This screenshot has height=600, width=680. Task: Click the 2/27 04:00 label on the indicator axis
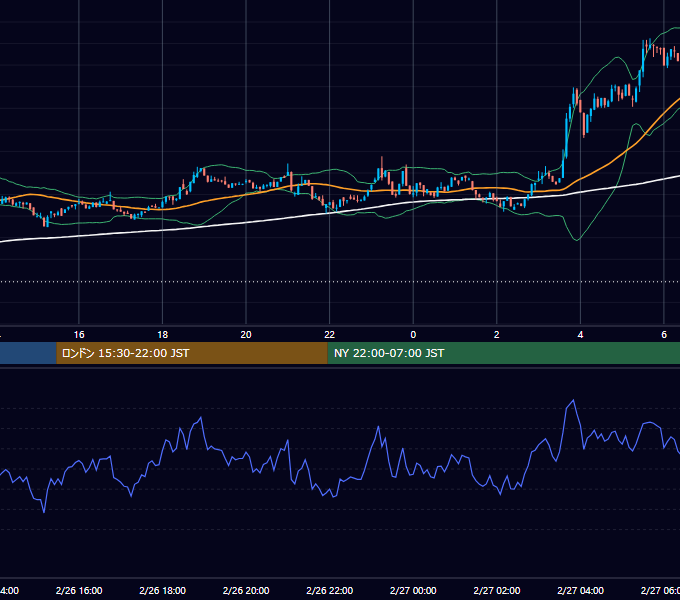click(x=580, y=590)
